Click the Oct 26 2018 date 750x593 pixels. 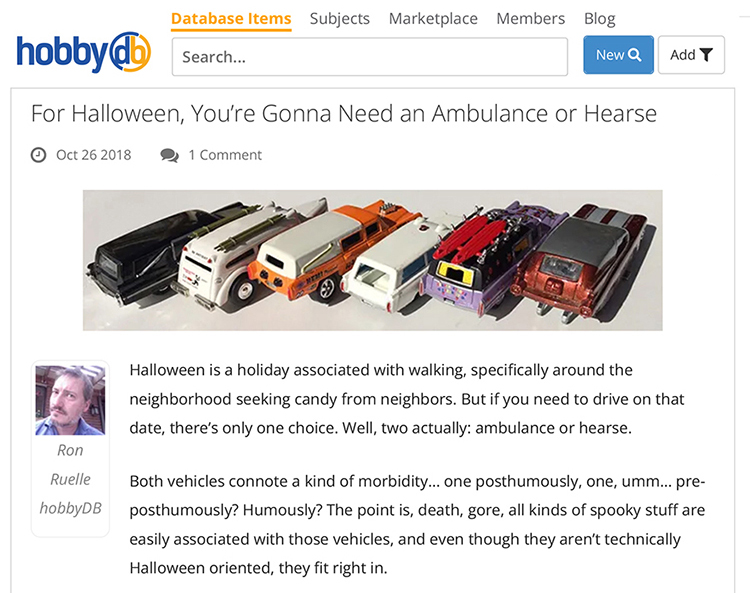pos(94,155)
